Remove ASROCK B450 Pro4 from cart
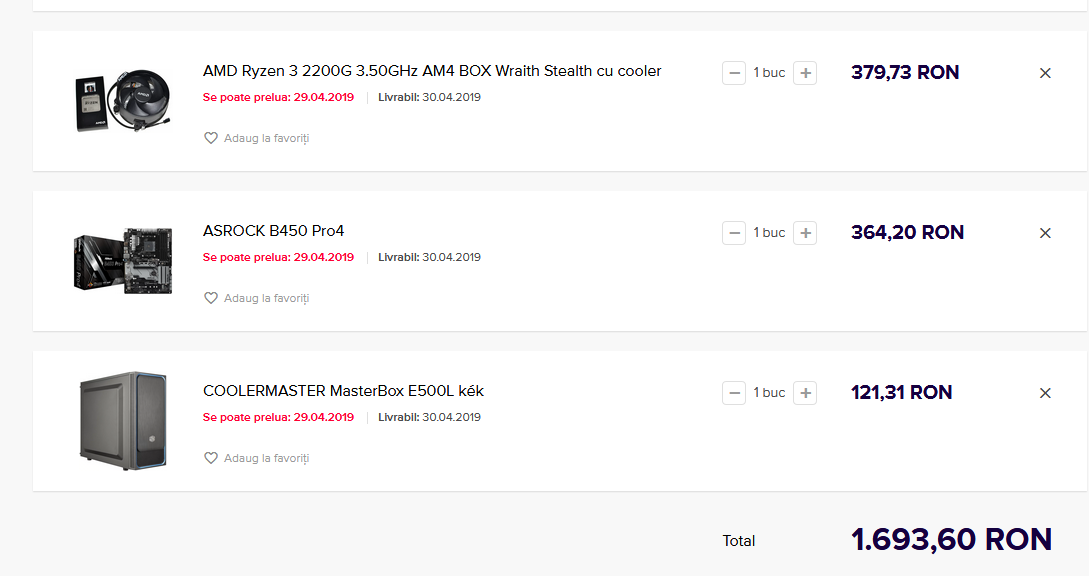 tap(1045, 233)
